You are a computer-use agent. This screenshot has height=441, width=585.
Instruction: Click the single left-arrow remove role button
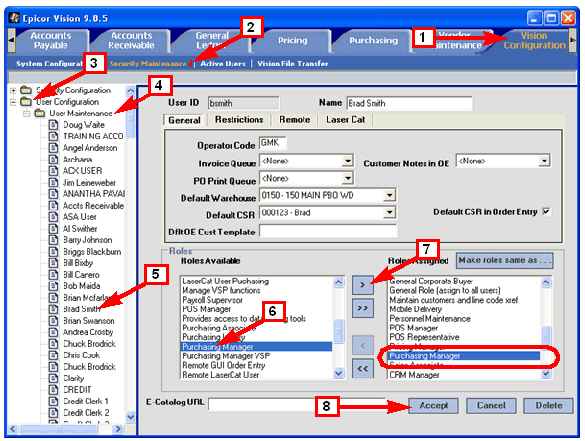pos(362,345)
